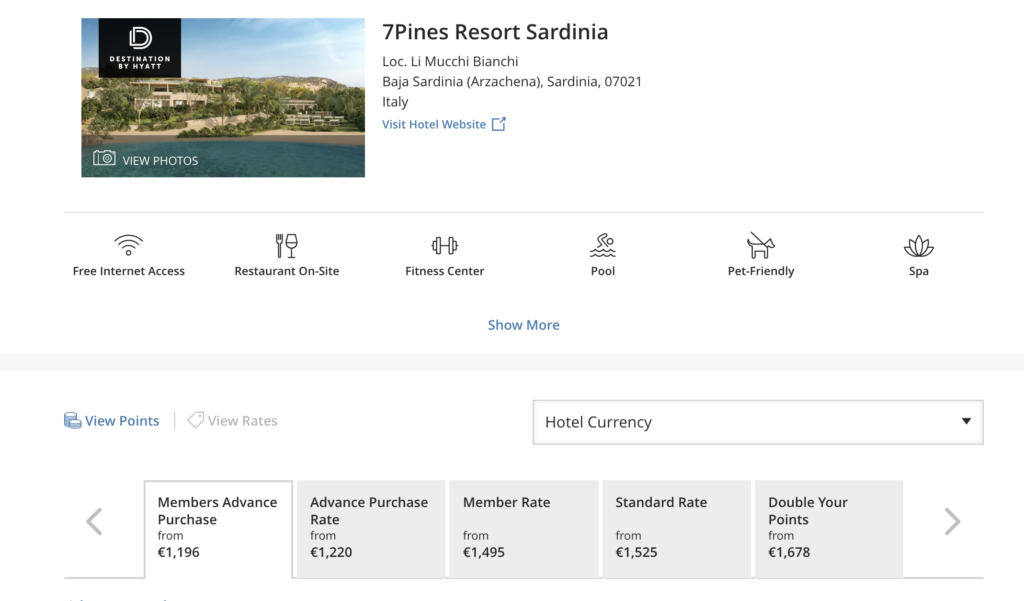Click the Pool swimmer icon
This screenshot has width=1024, height=601.
point(603,245)
